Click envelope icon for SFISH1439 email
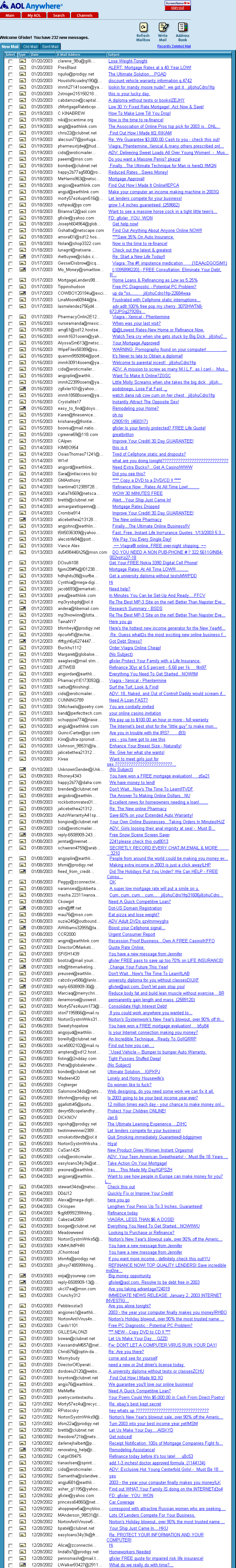This screenshot has height=1568, width=236. (x=23, y=953)
